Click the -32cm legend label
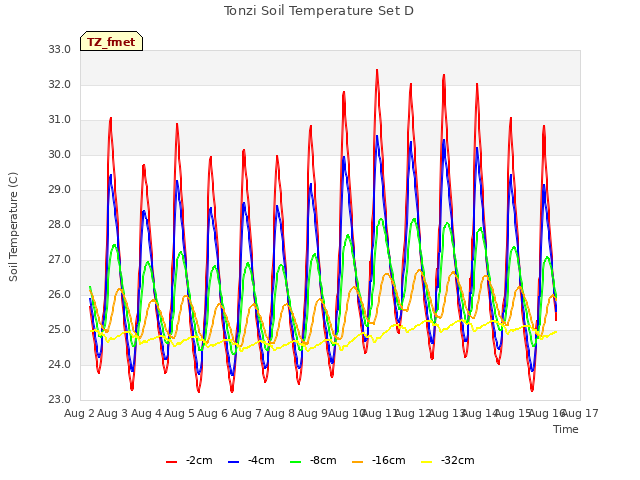 click(458, 460)
